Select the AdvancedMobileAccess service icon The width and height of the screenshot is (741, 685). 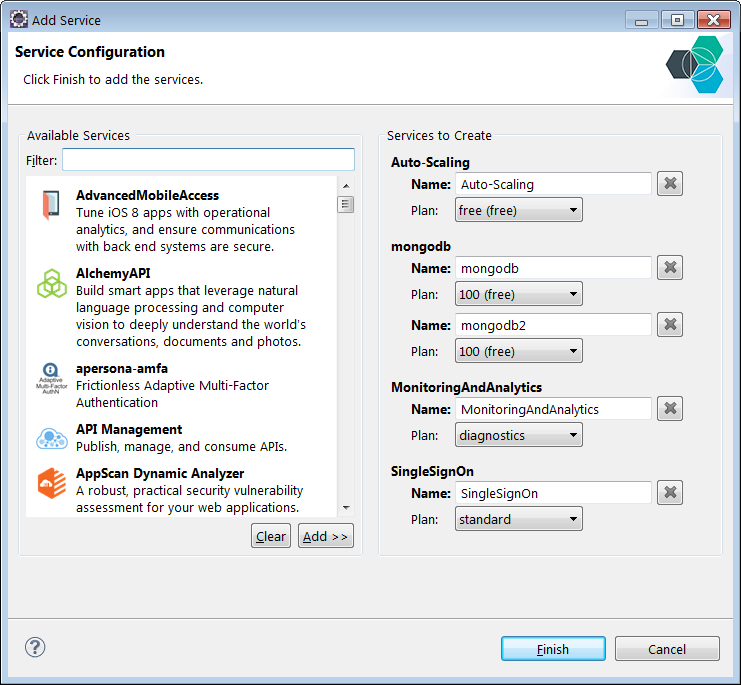(51, 205)
